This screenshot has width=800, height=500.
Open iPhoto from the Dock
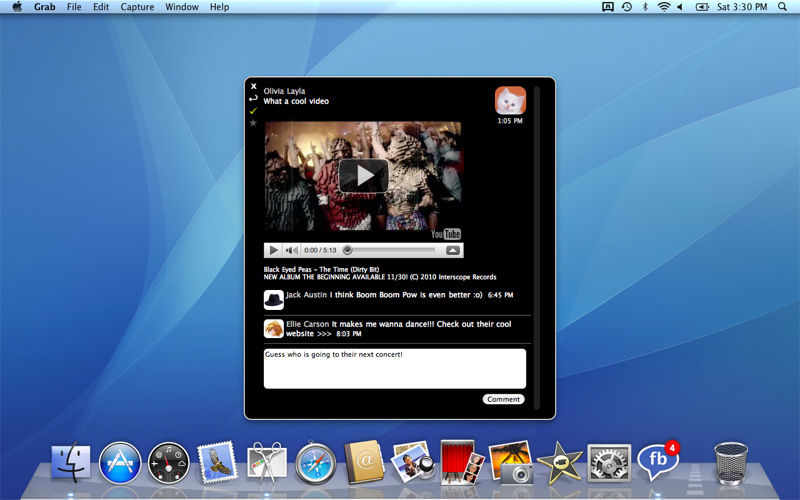click(x=511, y=462)
